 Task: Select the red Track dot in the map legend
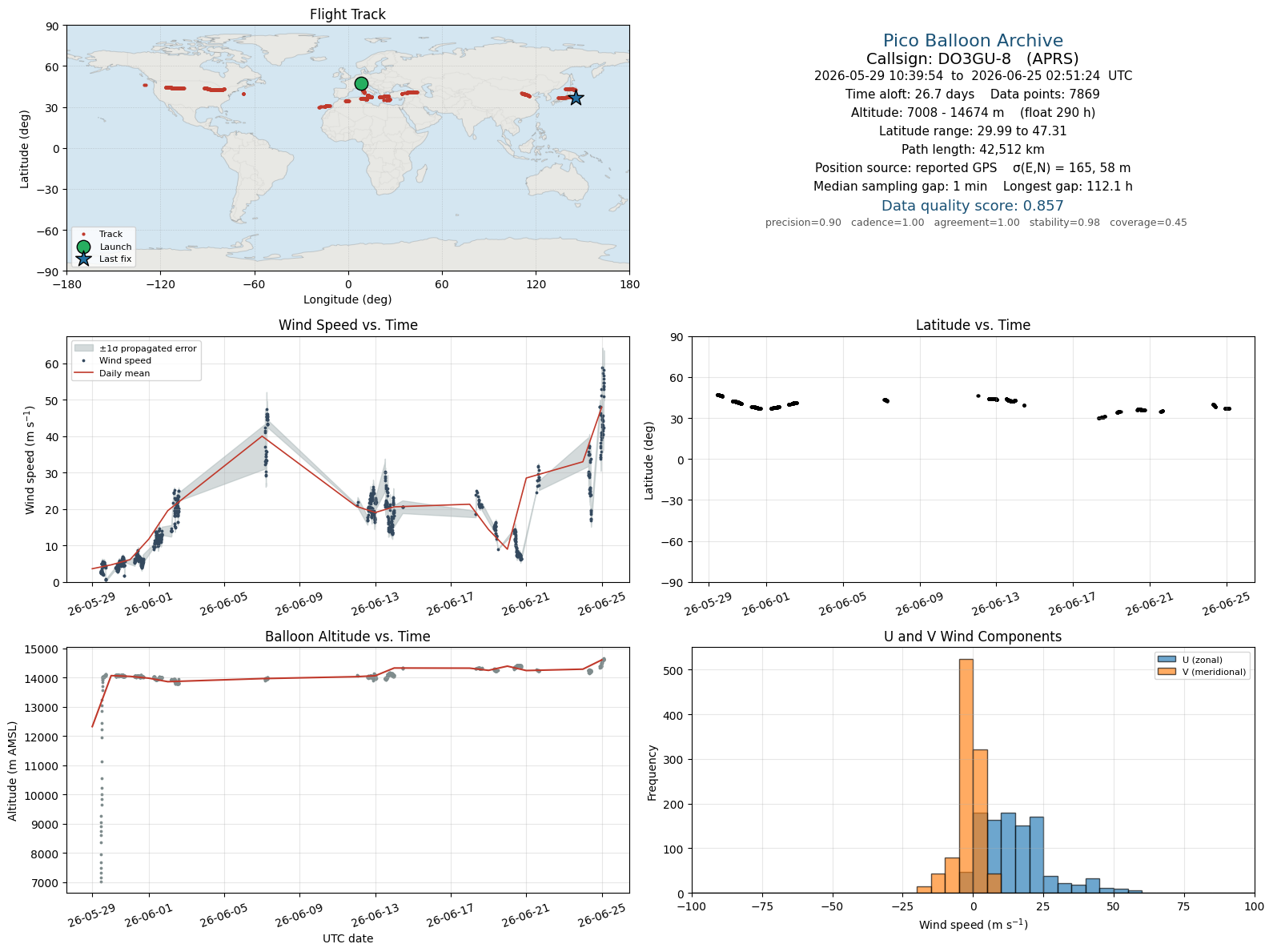click(x=83, y=235)
